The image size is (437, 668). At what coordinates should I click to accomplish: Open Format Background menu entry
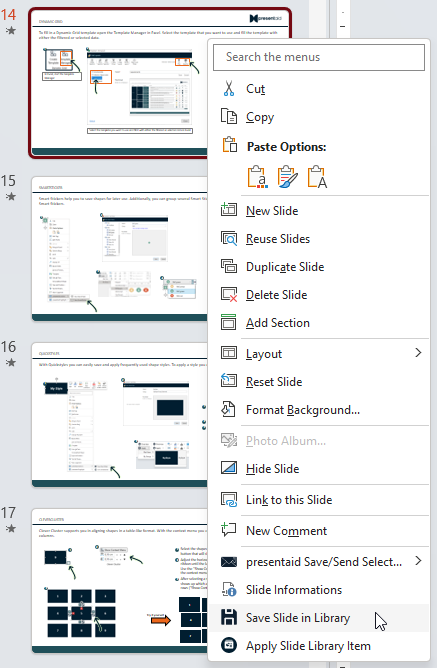tap(319, 410)
